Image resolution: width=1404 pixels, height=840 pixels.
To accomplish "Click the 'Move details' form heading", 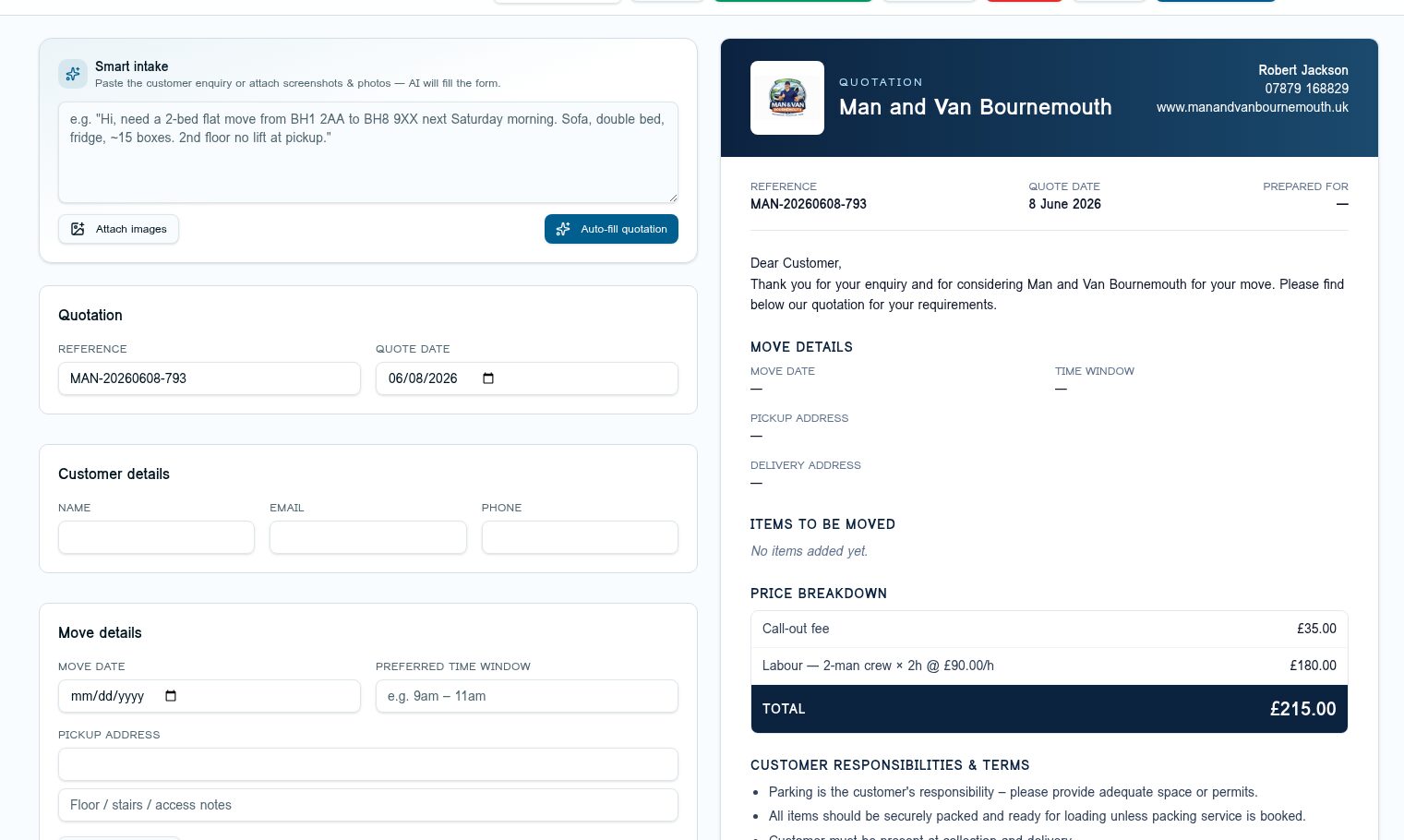I will point(100,632).
